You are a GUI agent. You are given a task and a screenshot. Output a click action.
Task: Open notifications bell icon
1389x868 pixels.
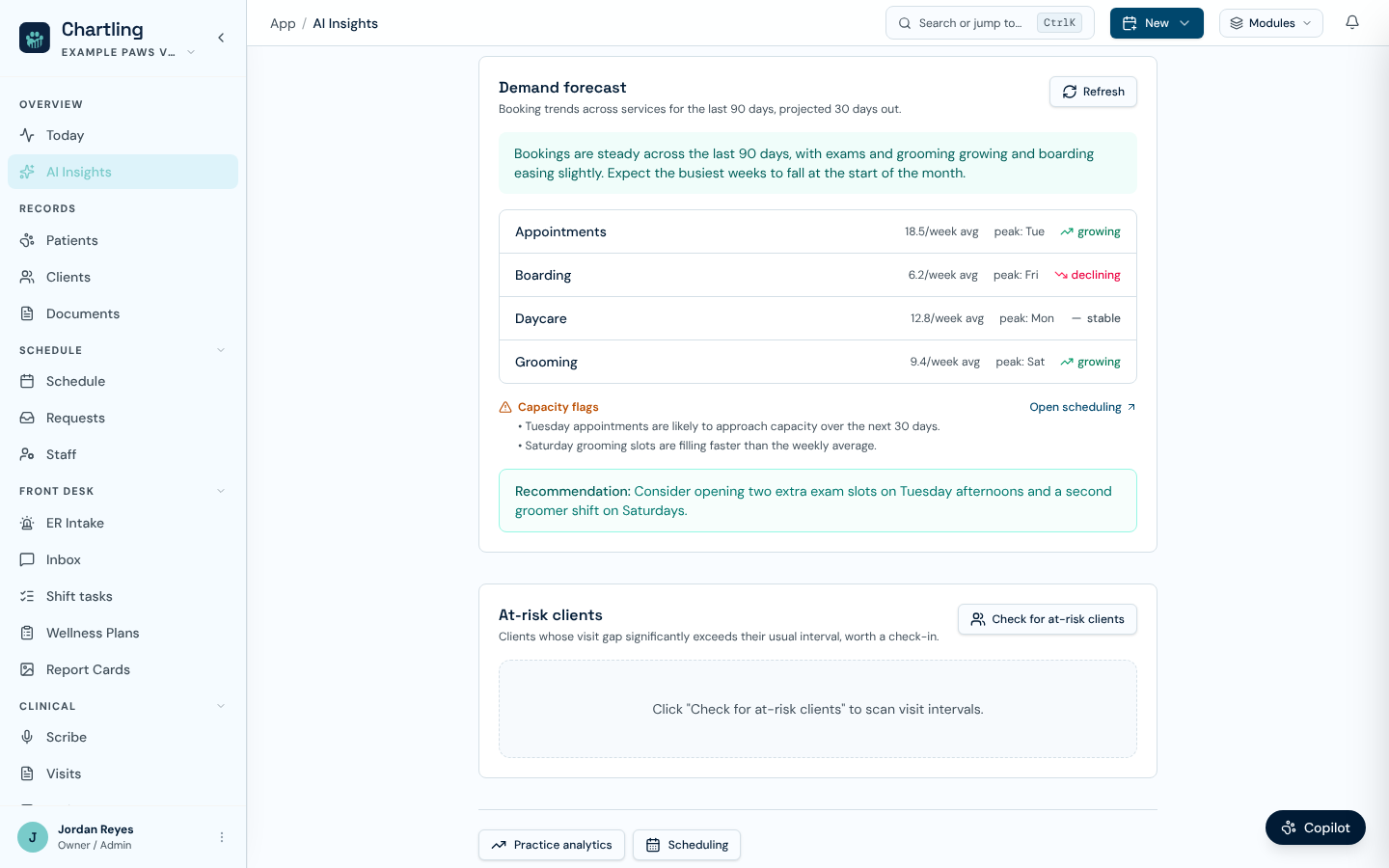pyautogui.click(x=1352, y=23)
